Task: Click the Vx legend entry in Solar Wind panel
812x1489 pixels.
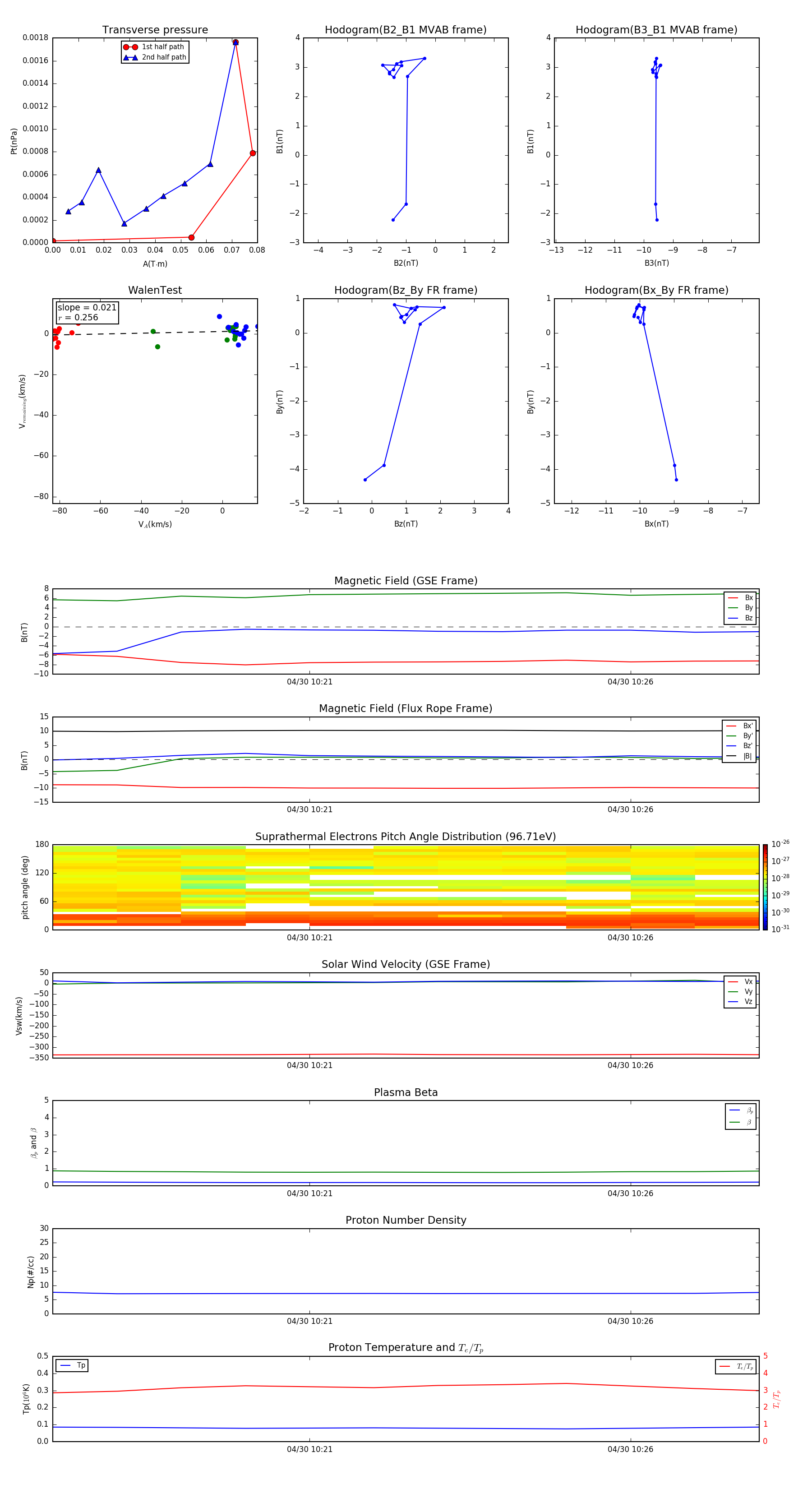Action: click(x=740, y=981)
